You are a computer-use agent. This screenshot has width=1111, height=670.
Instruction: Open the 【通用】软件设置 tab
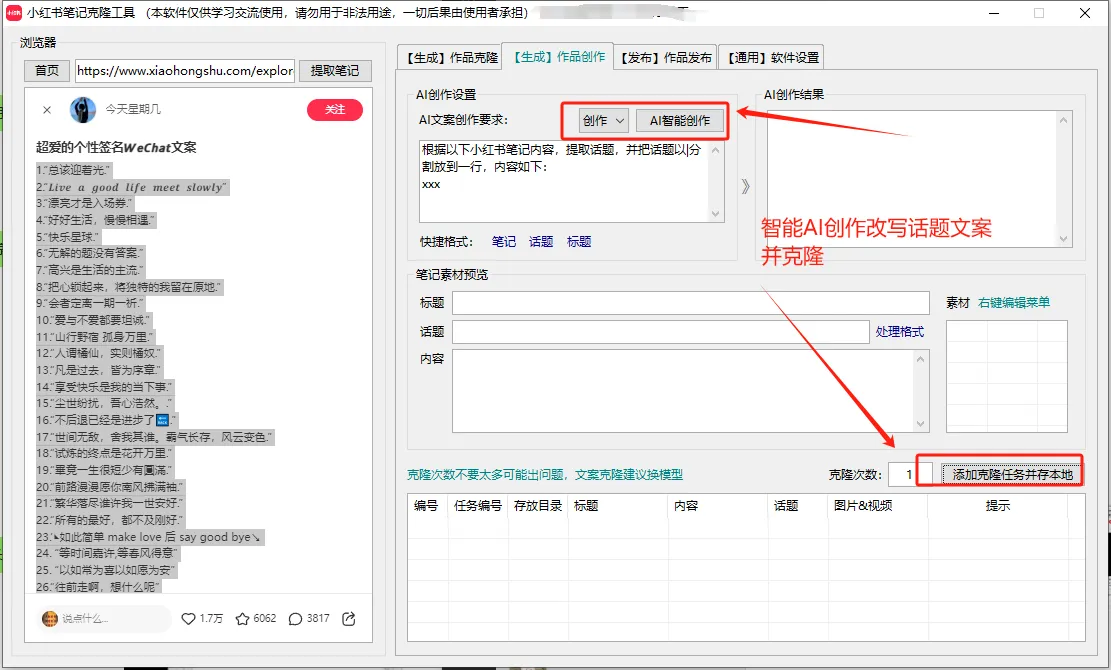click(774, 57)
